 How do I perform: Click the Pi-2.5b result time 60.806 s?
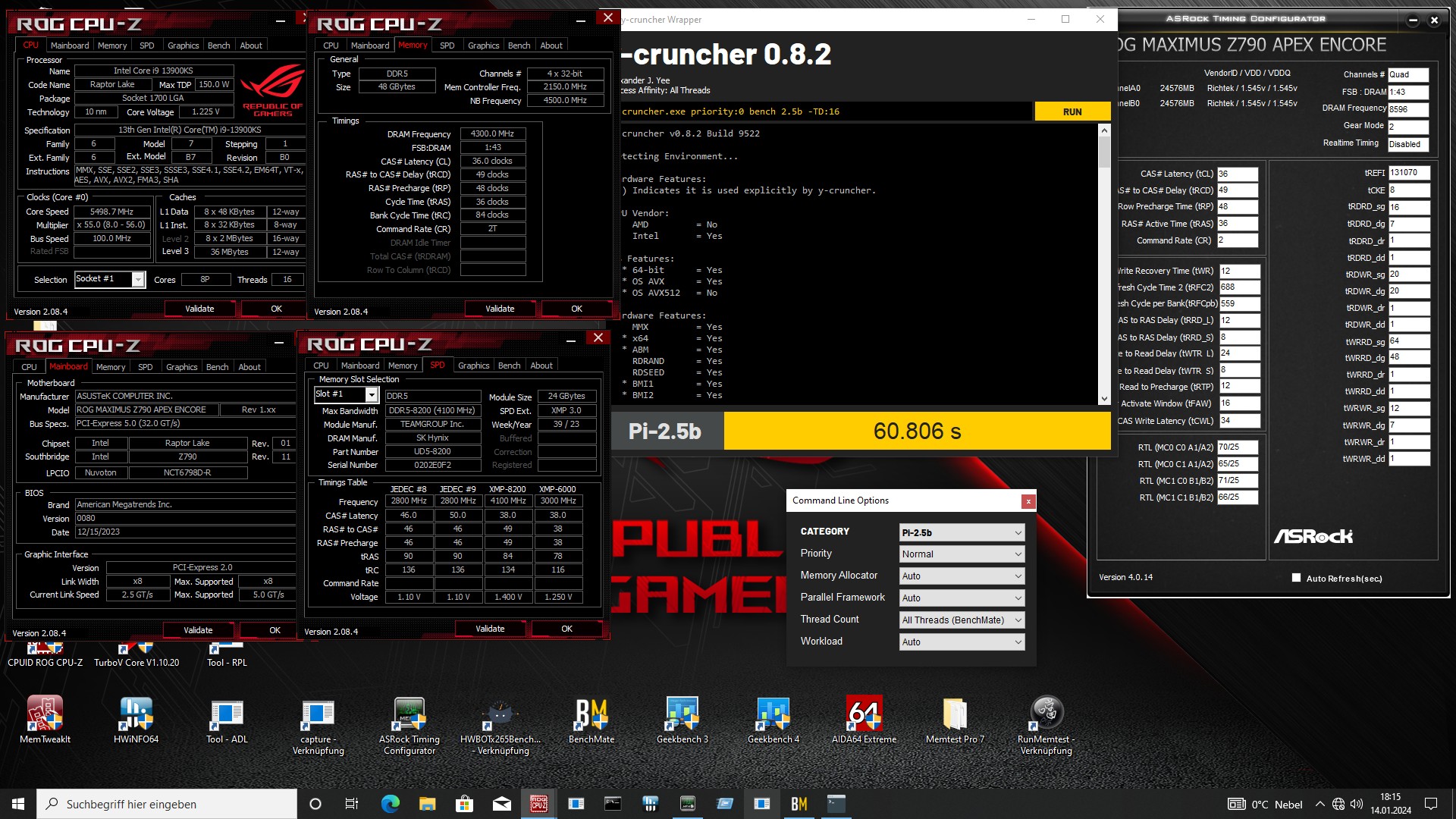pyautogui.click(x=917, y=431)
